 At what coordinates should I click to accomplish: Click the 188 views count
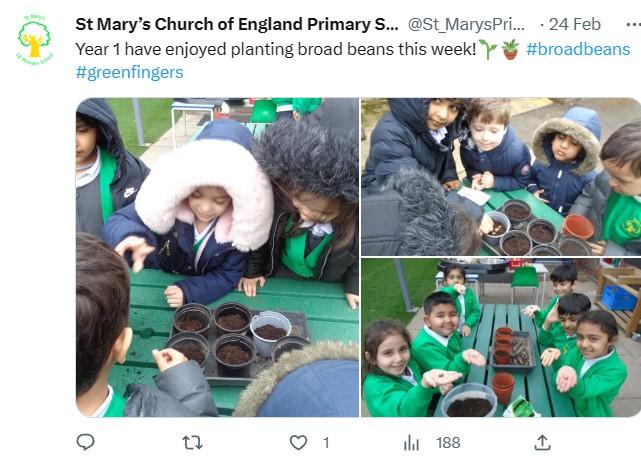448,442
